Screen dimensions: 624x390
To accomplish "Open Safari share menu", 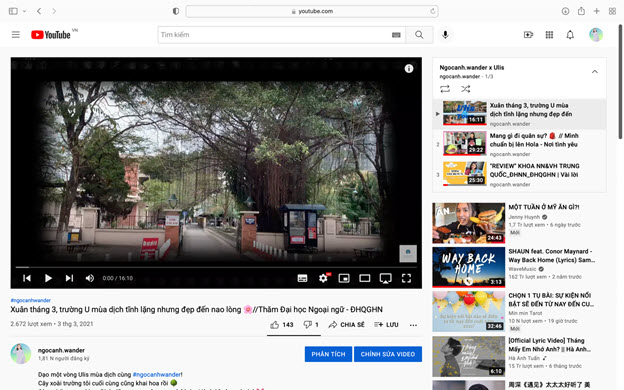I will (581, 11).
